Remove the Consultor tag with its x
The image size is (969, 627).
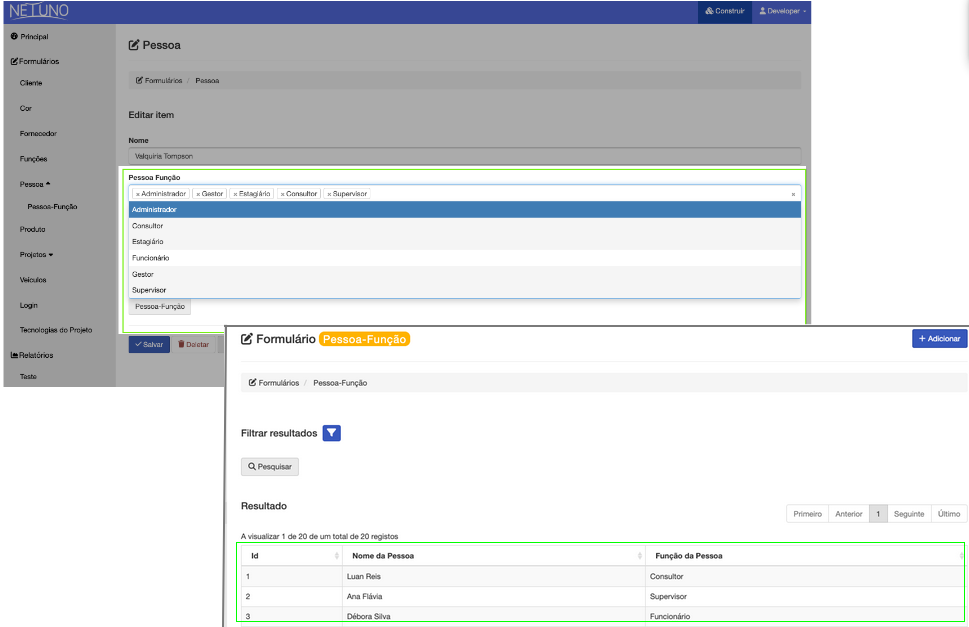pyautogui.click(x=283, y=194)
